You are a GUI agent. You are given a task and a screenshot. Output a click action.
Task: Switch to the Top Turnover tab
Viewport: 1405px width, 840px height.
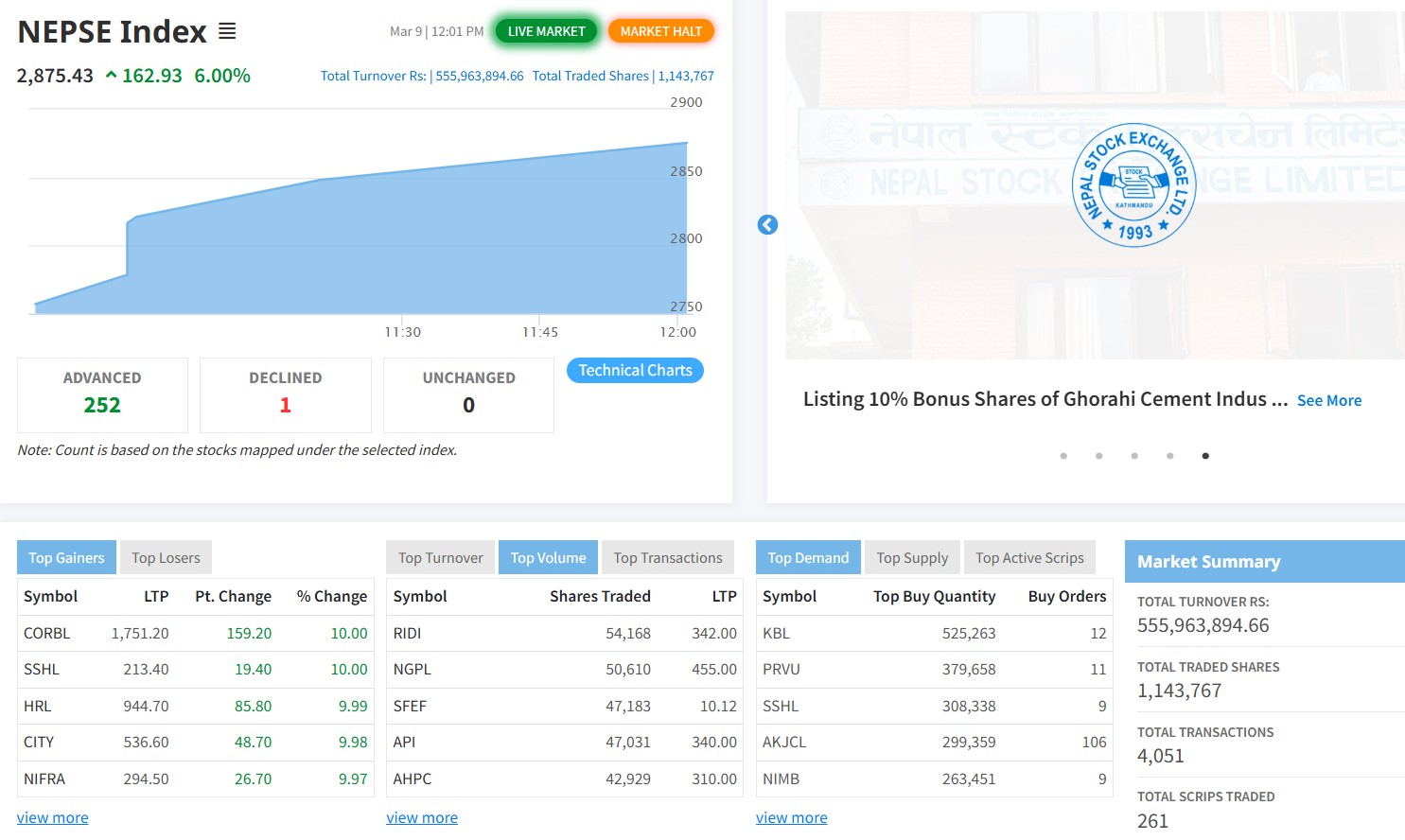(x=440, y=558)
